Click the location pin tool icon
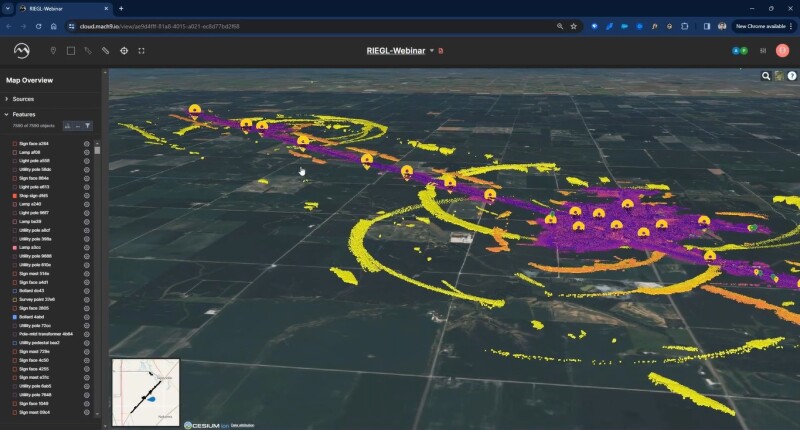 pyautogui.click(x=53, y=50)
